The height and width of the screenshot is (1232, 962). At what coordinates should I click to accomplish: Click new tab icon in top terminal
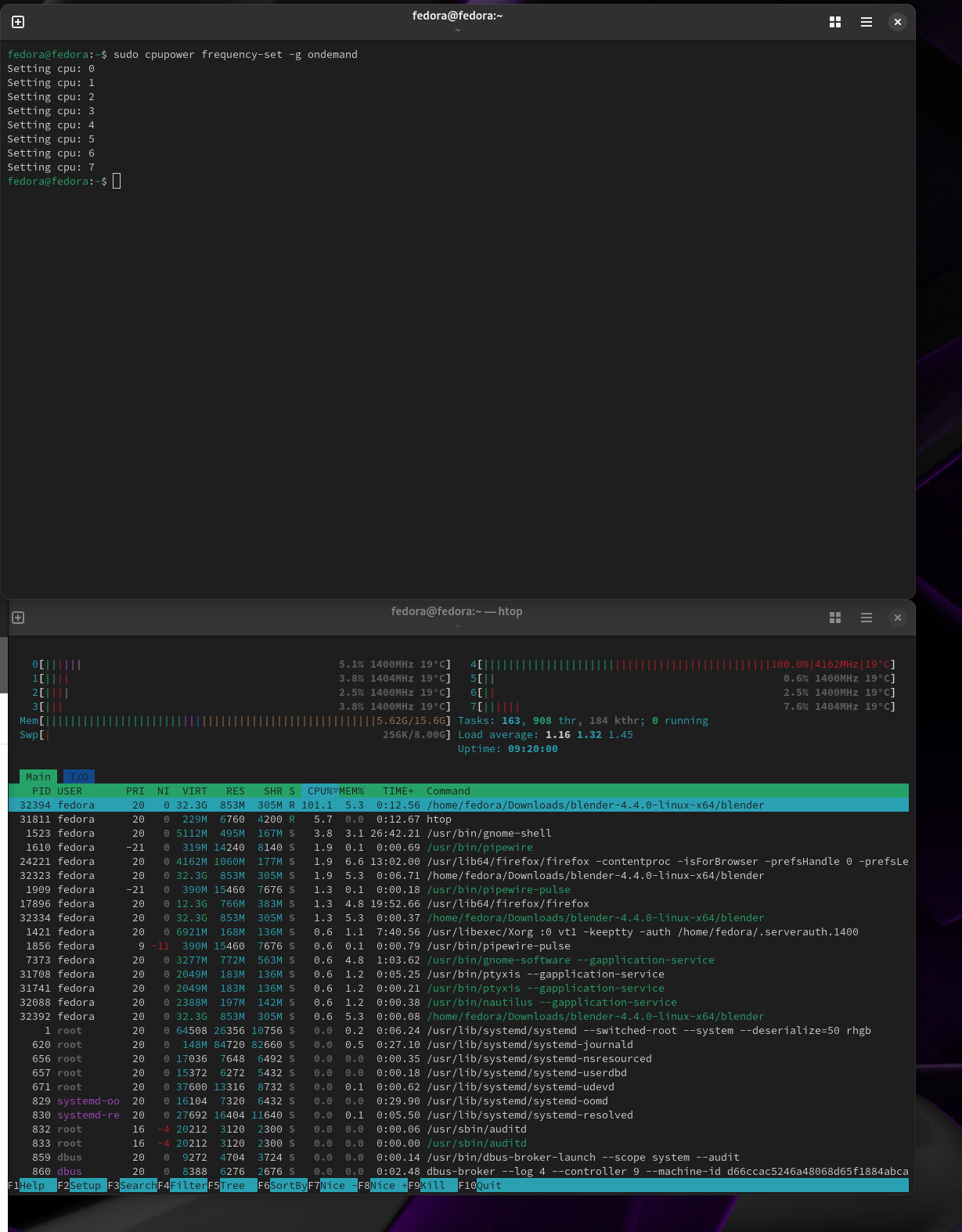pyautogui.click(x=18, y=22)
